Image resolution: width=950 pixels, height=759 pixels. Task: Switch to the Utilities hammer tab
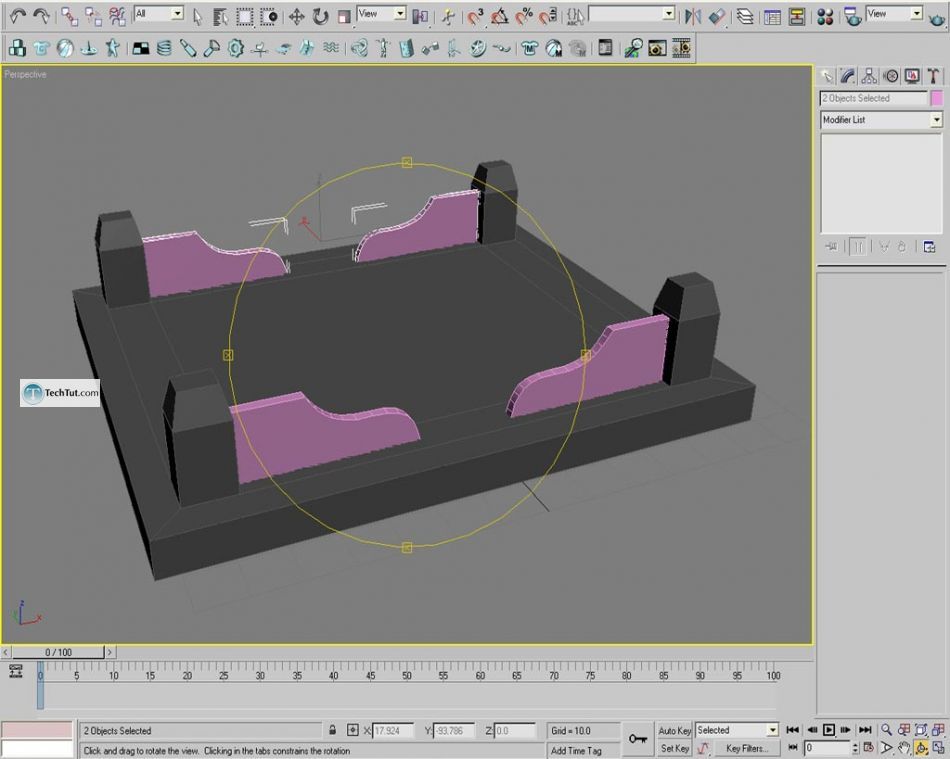click(933, 76)
